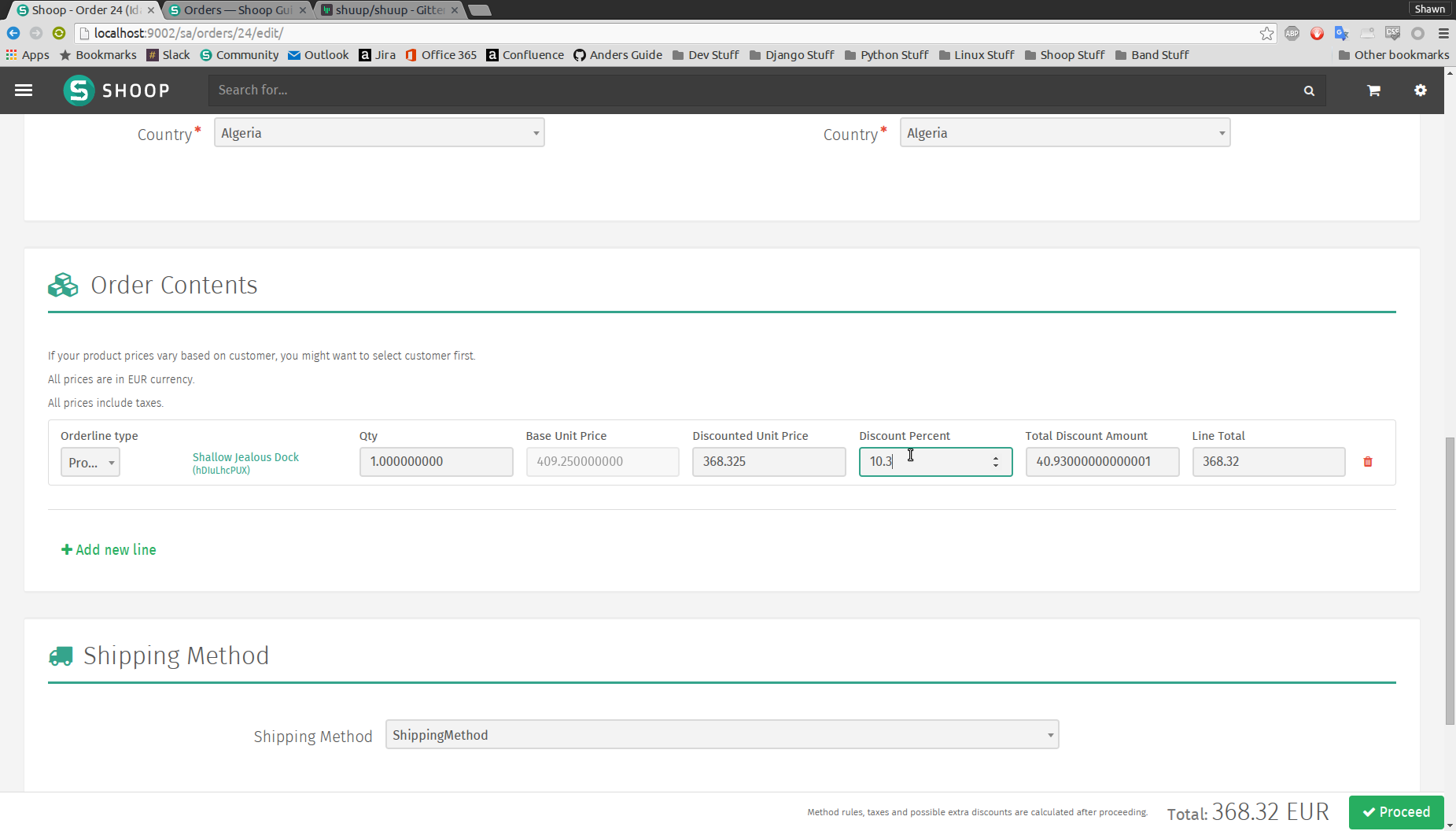Screen dimensions: 1456x831
Task: Switch to the Orders — Shoop Guide tab
Action: [x=236, y=10]
